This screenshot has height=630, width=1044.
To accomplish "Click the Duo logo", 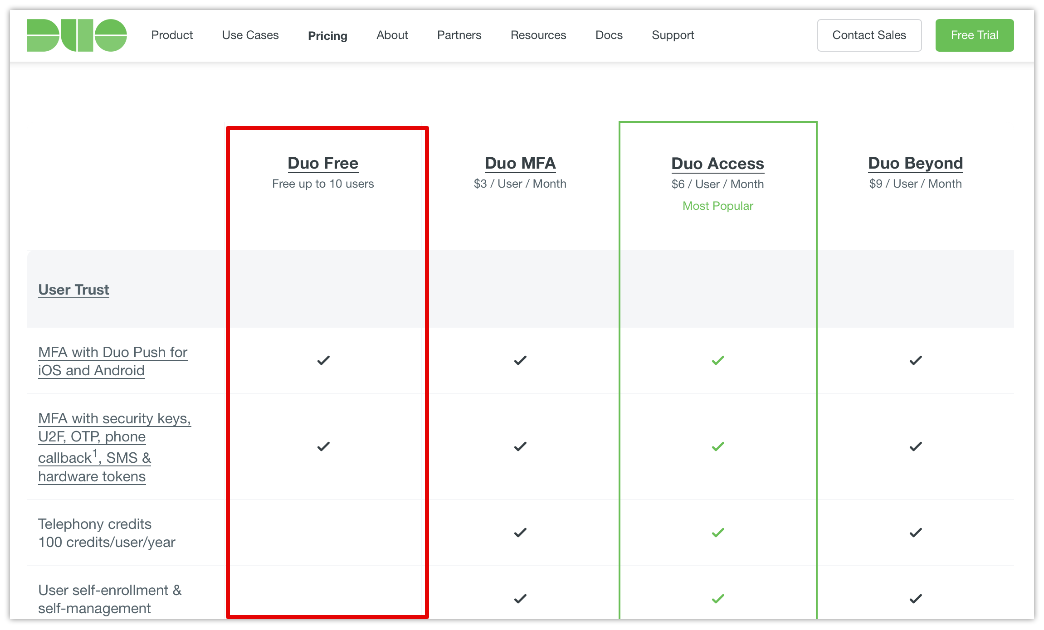I will pos(77,35).
